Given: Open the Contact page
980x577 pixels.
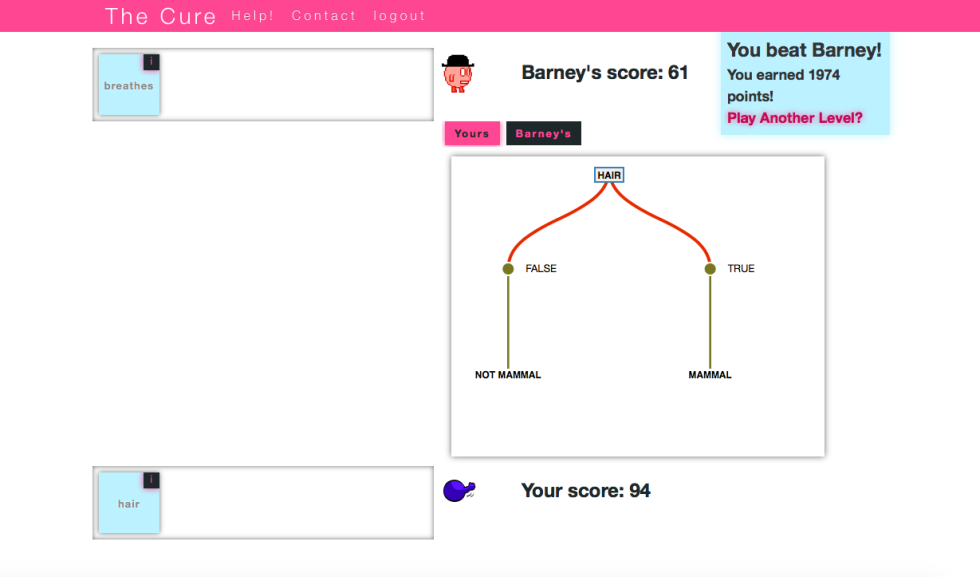Looking at the screenshot, I should click(x=324, y=16).
